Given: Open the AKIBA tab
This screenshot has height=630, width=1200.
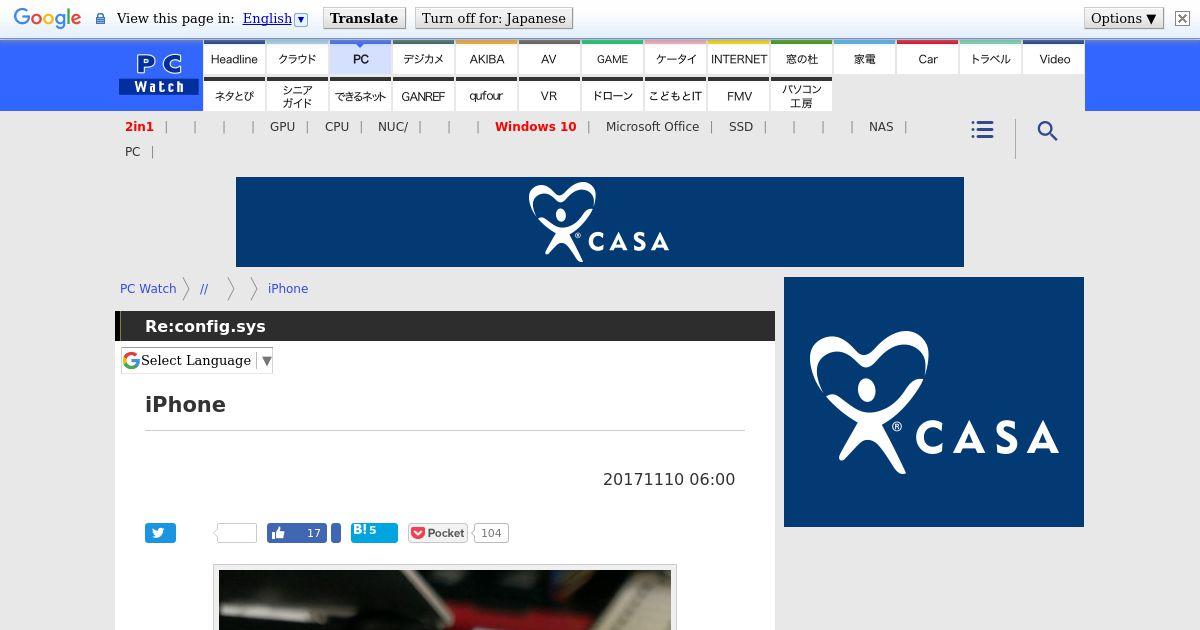Looking at the screenshot, I should click(486, 58).
